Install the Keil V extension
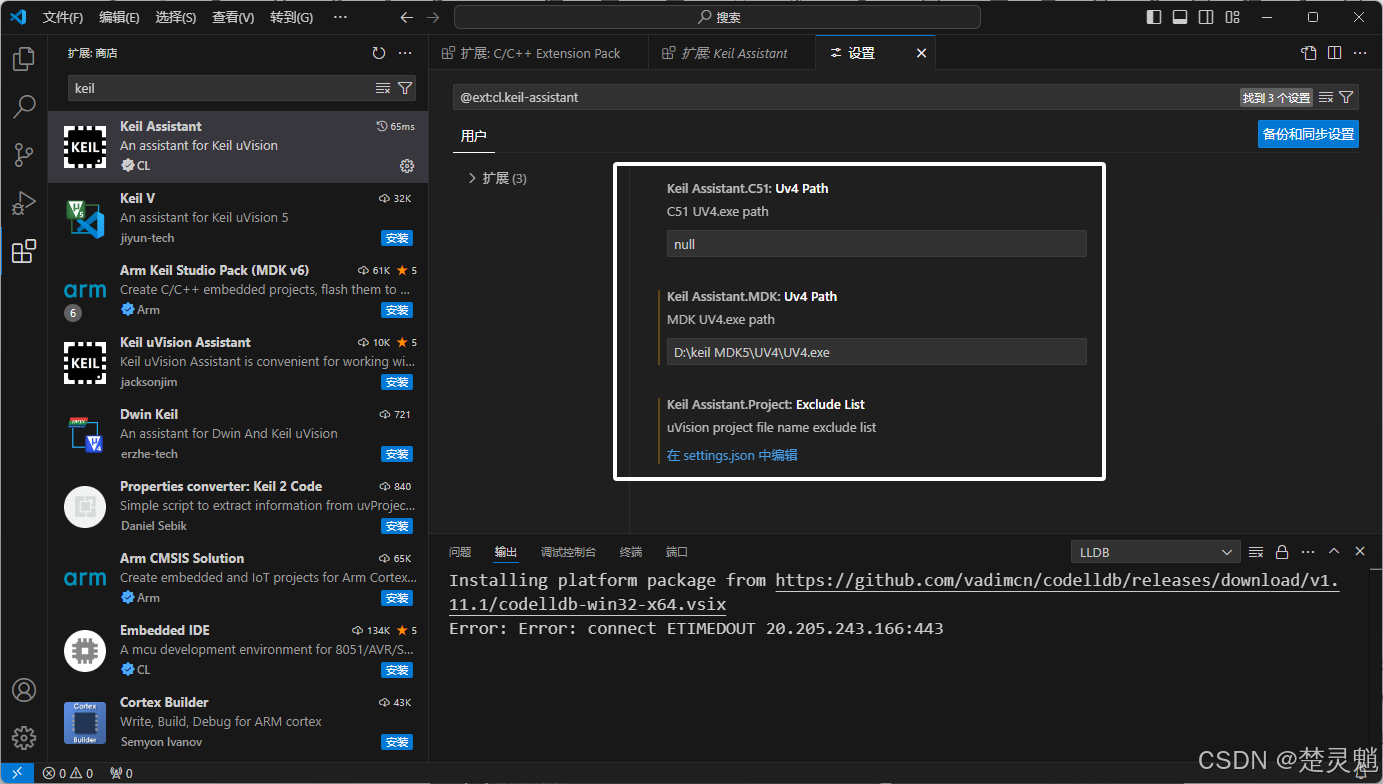1383x784 pixels. pos(397,238)
